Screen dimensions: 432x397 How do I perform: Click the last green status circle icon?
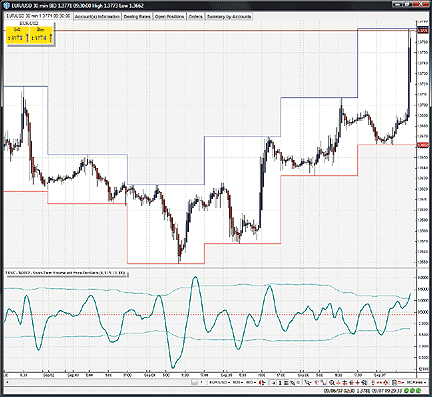[419, 391]
